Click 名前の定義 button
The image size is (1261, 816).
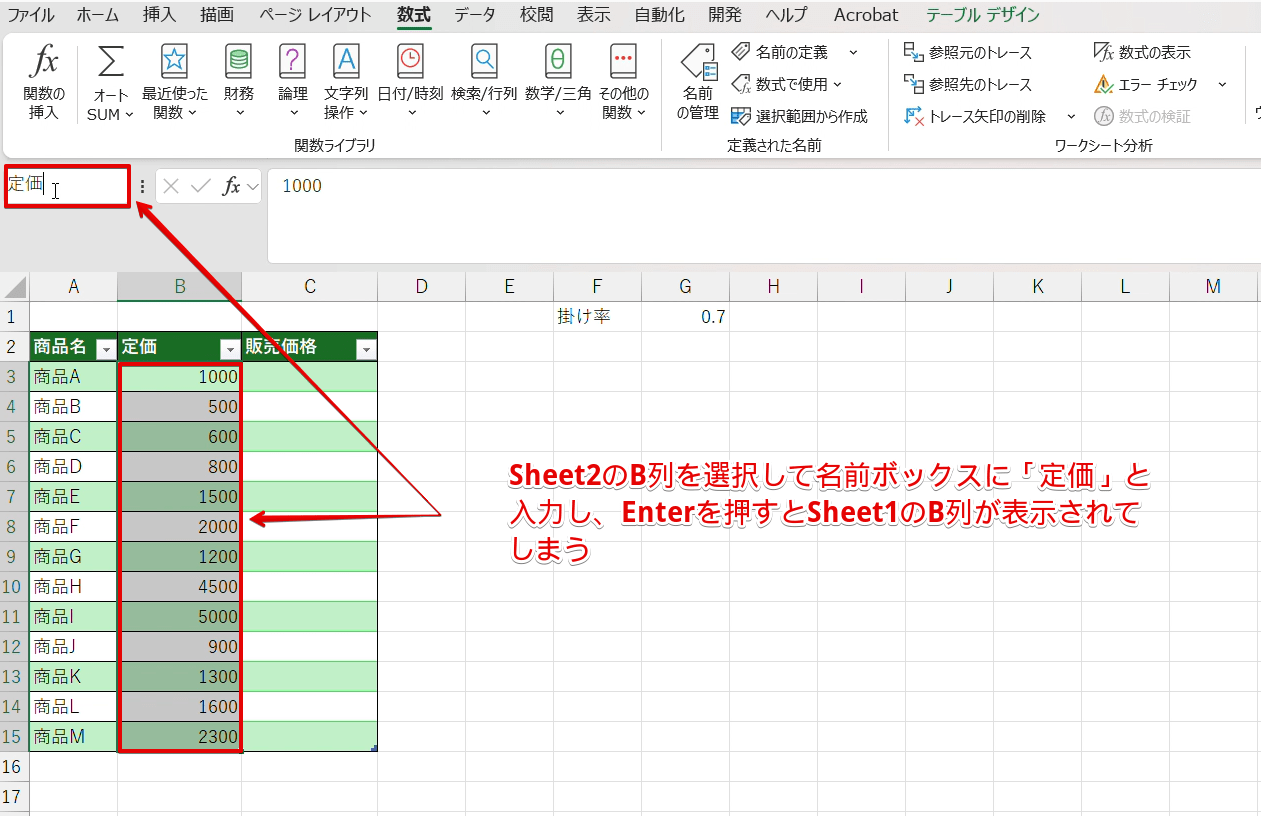pyautogui.click(x=779, y=52)
